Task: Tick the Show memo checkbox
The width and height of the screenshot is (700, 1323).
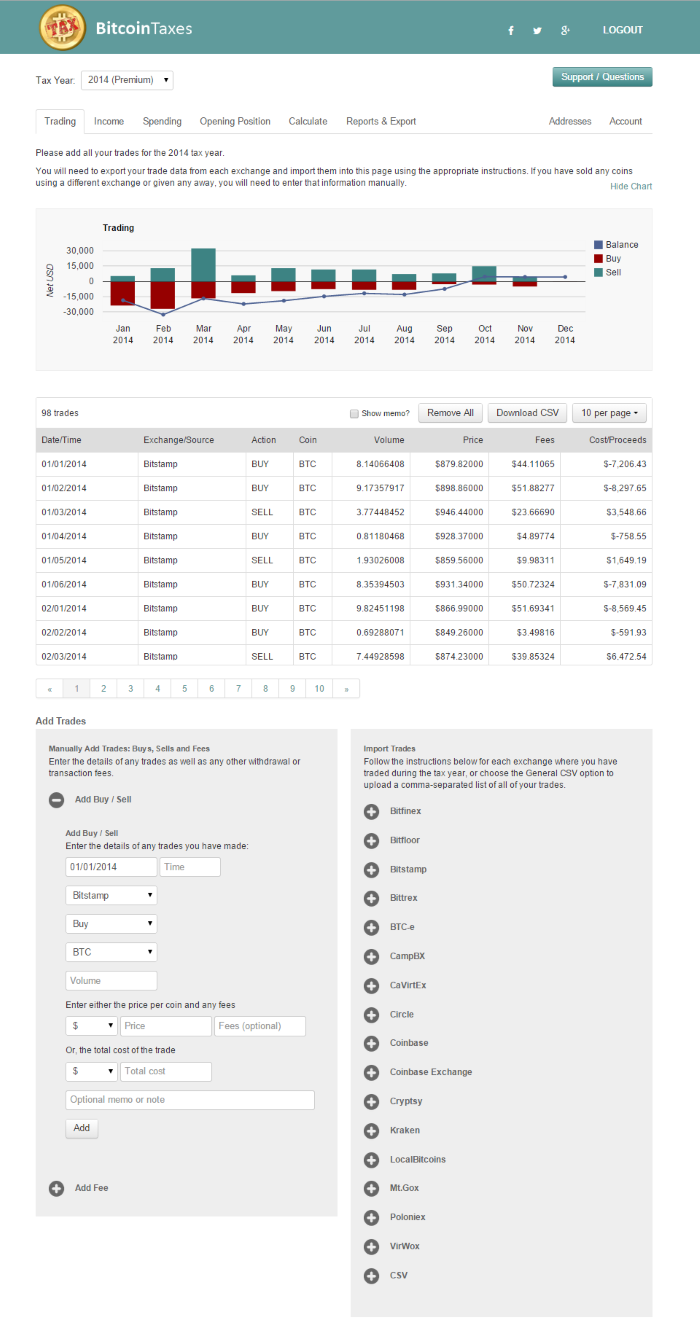Action: (x=354, y=413)
